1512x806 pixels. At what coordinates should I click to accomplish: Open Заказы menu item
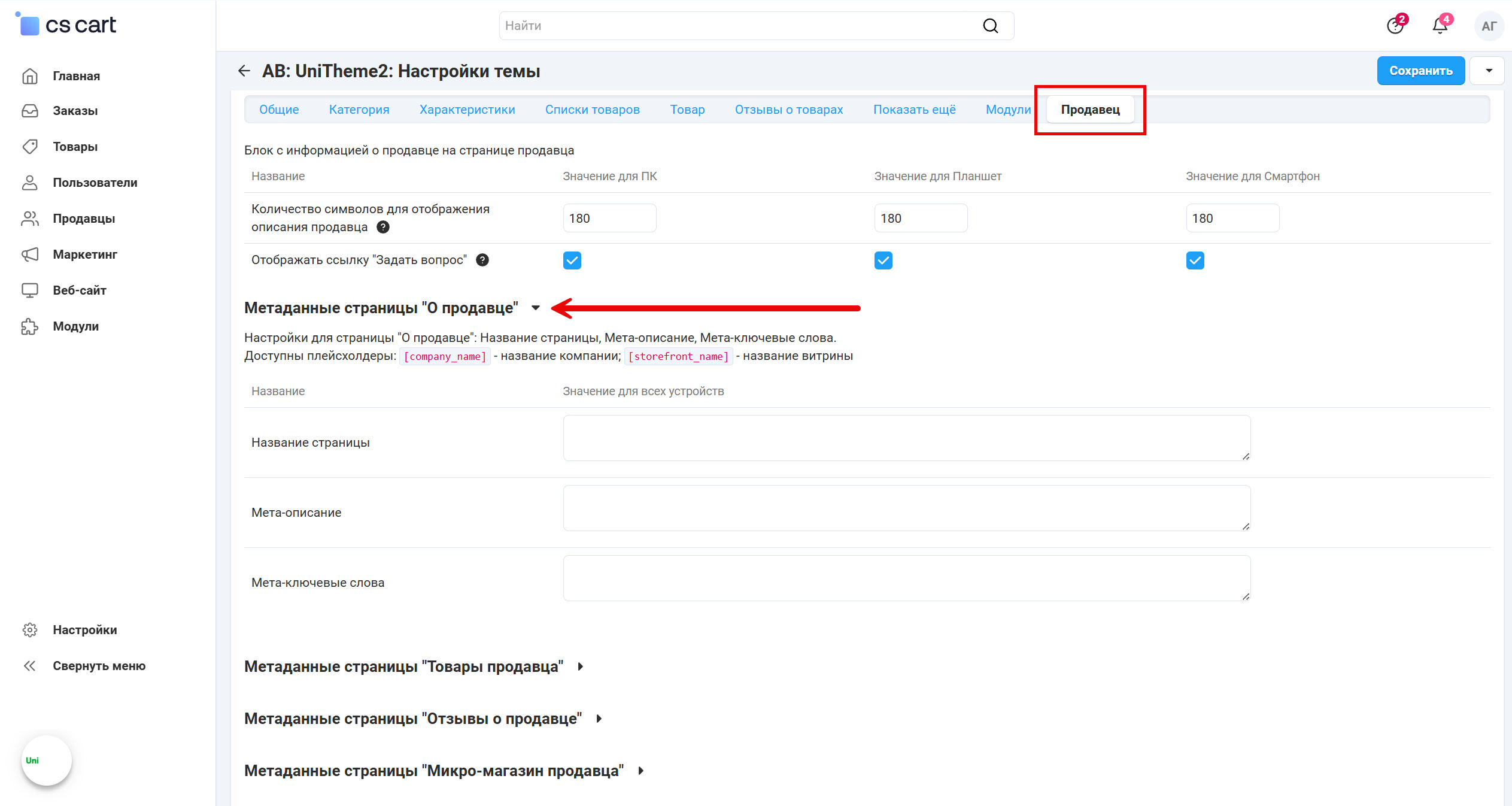click(x=75, y=111)
